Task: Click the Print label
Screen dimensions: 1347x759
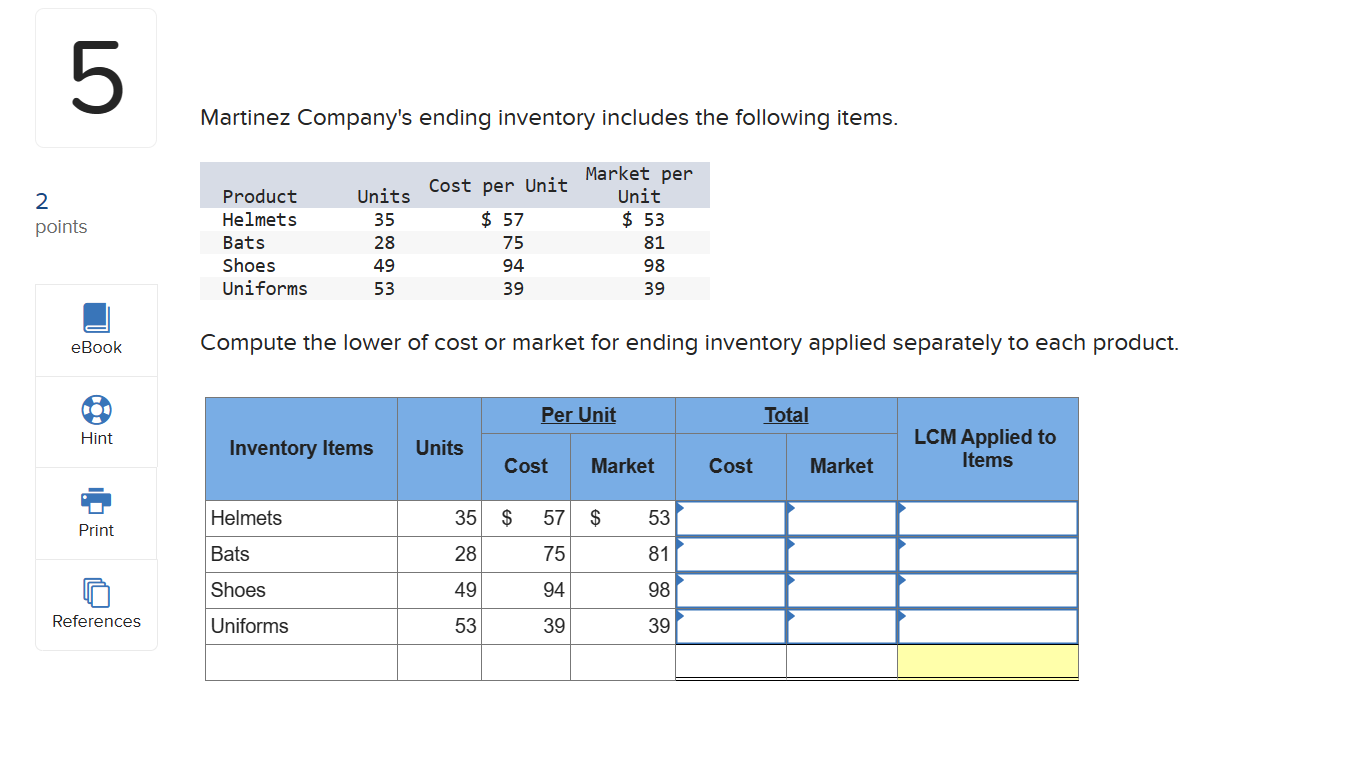Action: point(96,530)
